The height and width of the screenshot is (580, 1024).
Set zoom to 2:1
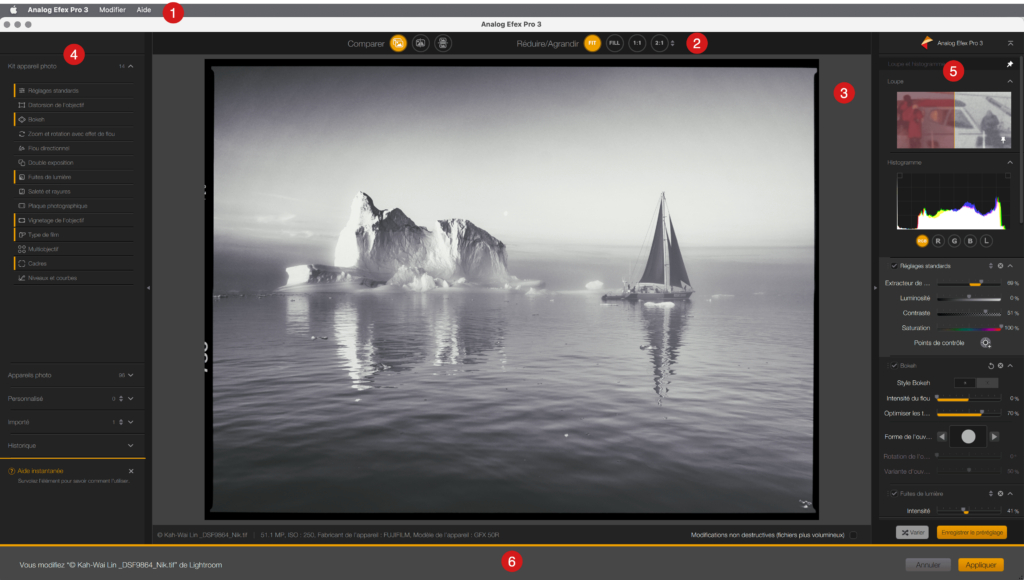click(659, 43)
